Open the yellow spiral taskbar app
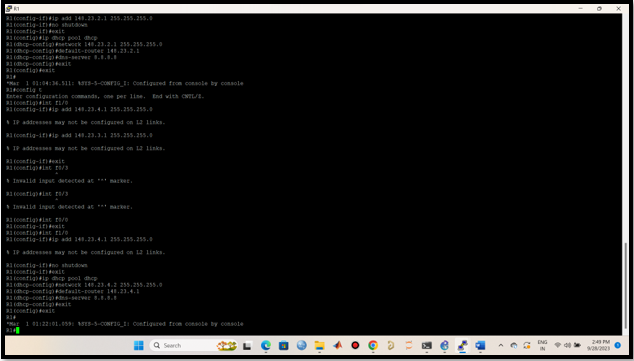This screenshot has width=634, height=361. click(x=391, y=346)
